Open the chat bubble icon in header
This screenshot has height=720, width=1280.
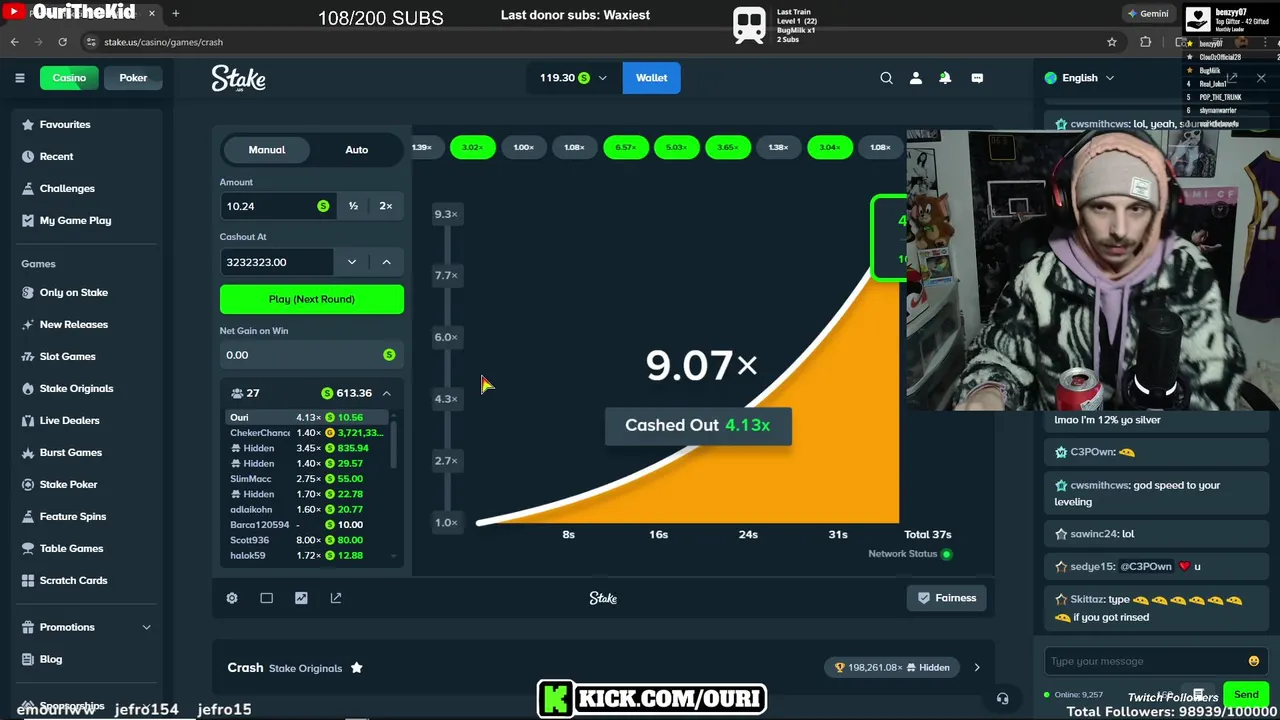(977, 78)
